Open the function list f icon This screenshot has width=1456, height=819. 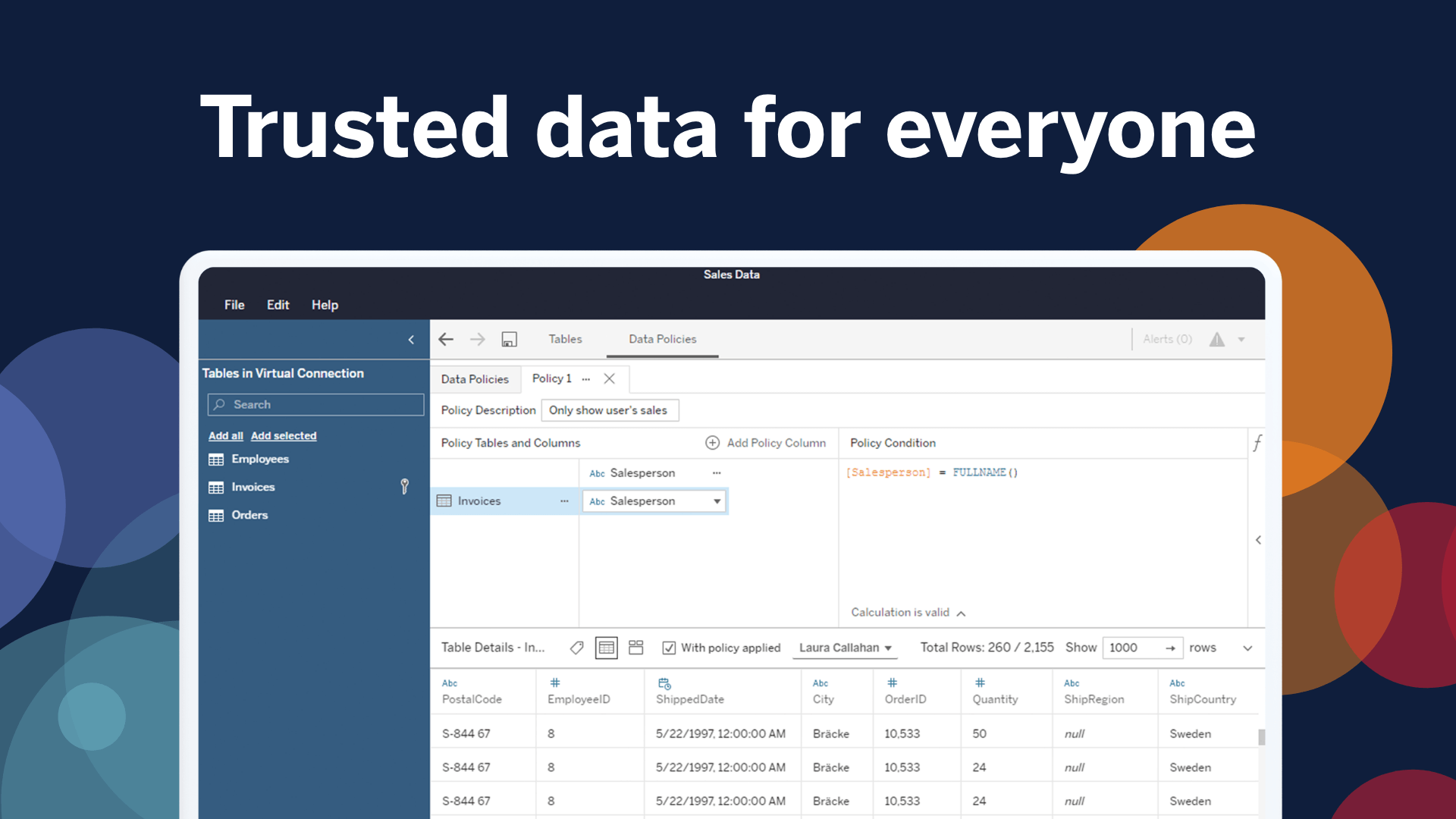(x=1257, y=443)
